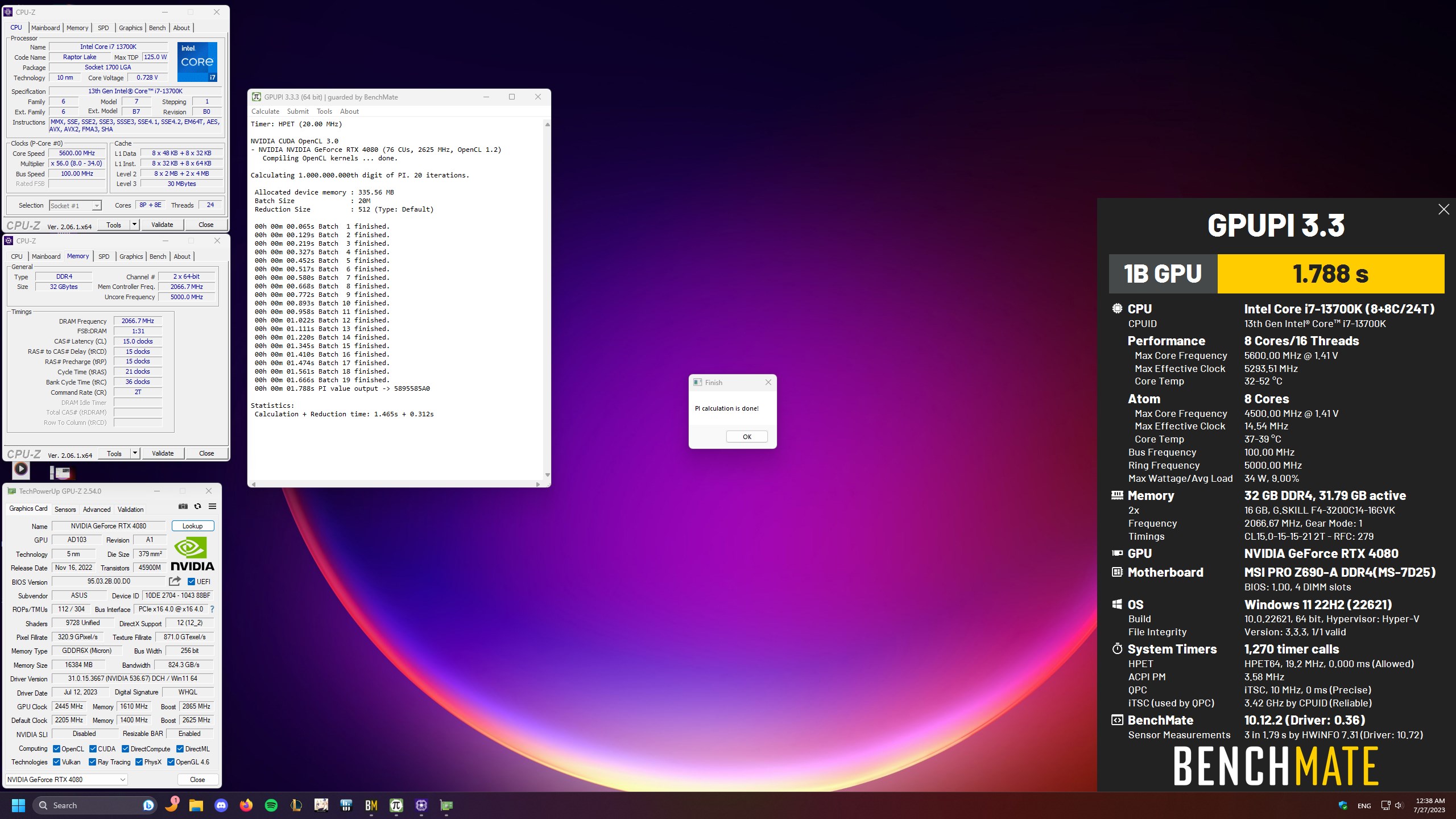The height and width of the screenshot is (819, 1456).
Task: Click the GPU-Z refresh icon
Action: [197, 506]
